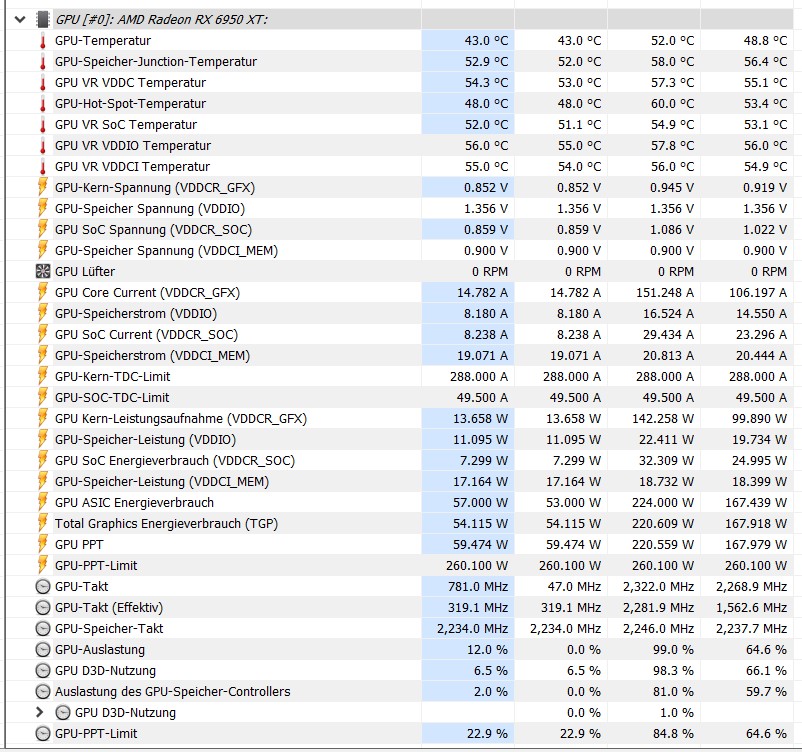Select the GPU-PPT-Limit wattage row label
The height and width of the screenshot is (752, 802).
point(96,565)
